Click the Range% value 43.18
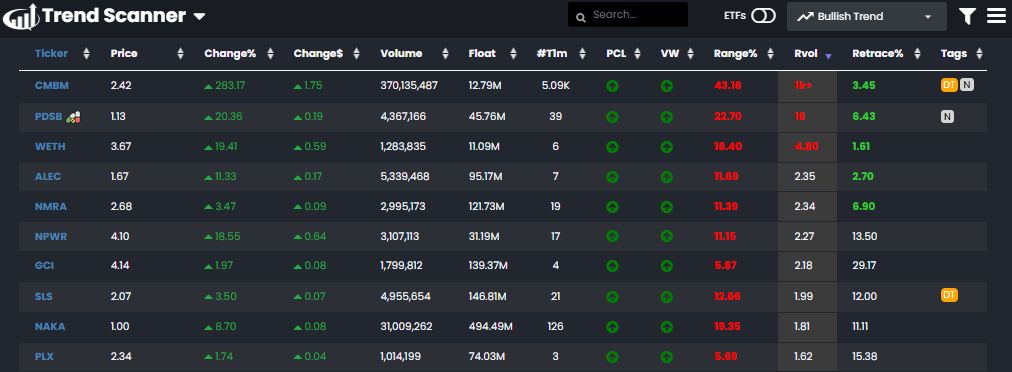The image size is (1012, 372). (x=727, y=85)
